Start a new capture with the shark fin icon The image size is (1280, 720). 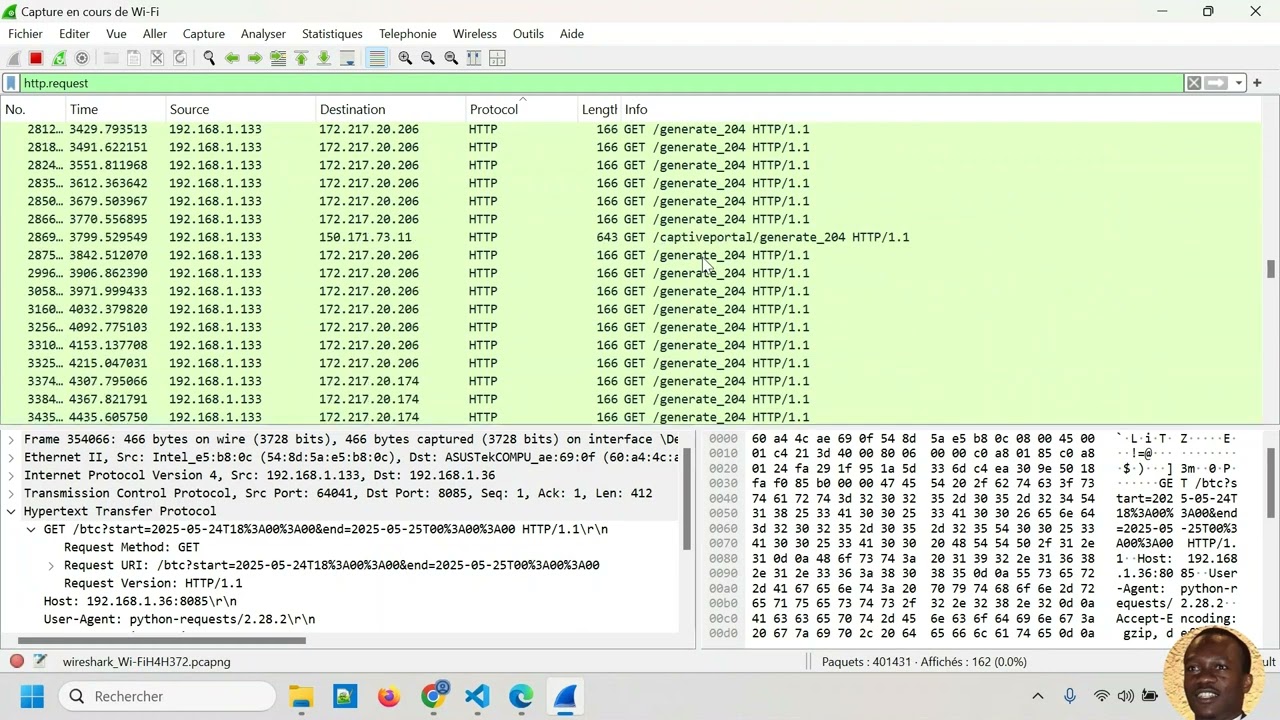point(14,58)
